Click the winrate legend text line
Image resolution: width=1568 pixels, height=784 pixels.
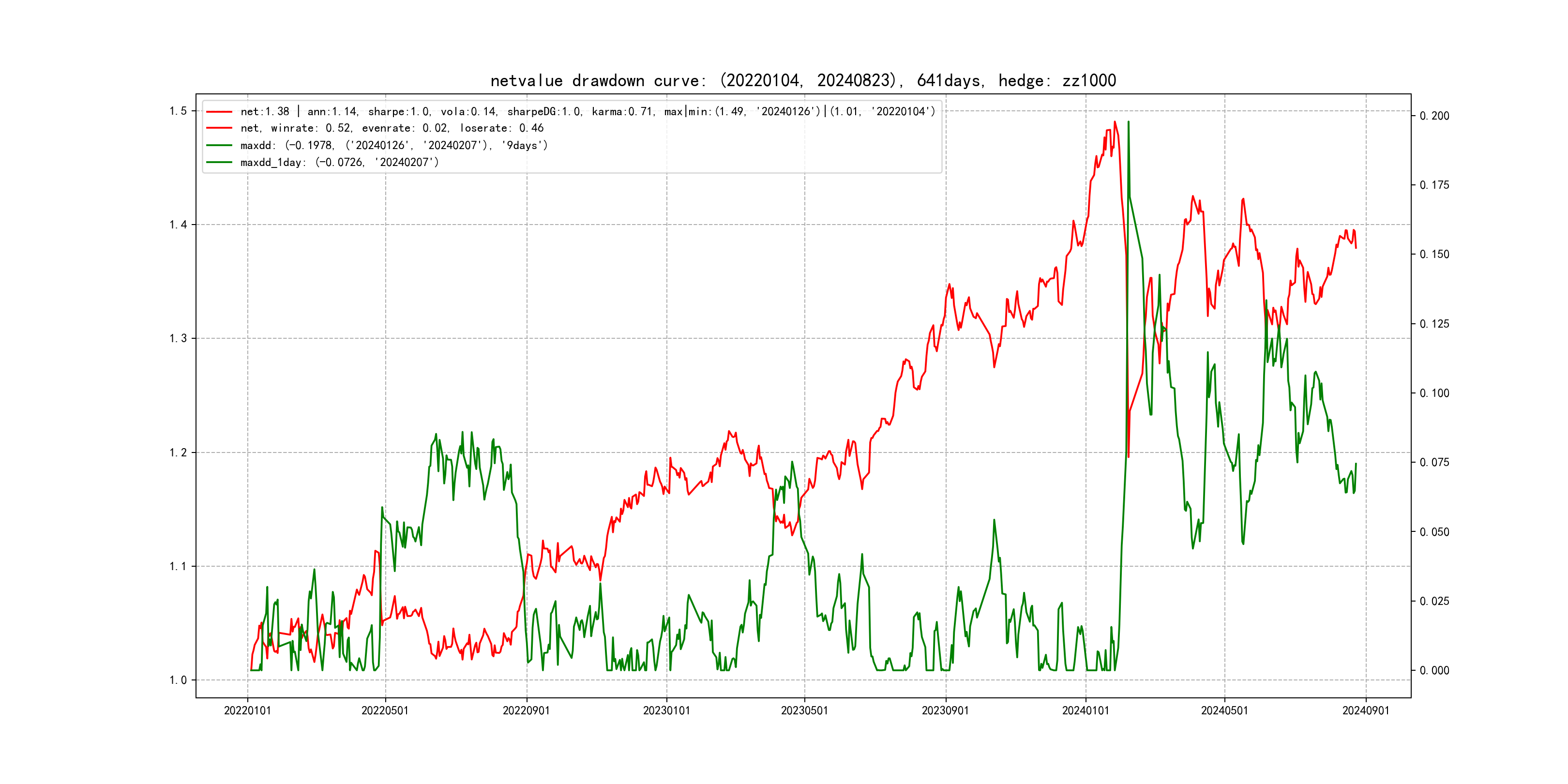coord(392,128)
